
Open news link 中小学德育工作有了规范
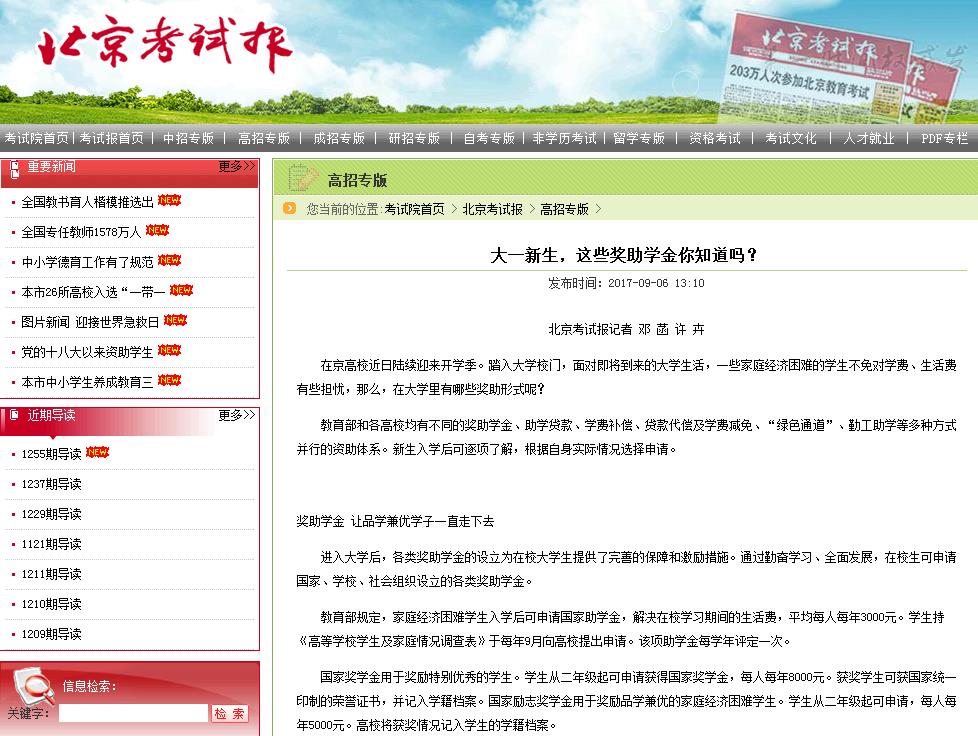pyautogui.click(x=88, y=262)
